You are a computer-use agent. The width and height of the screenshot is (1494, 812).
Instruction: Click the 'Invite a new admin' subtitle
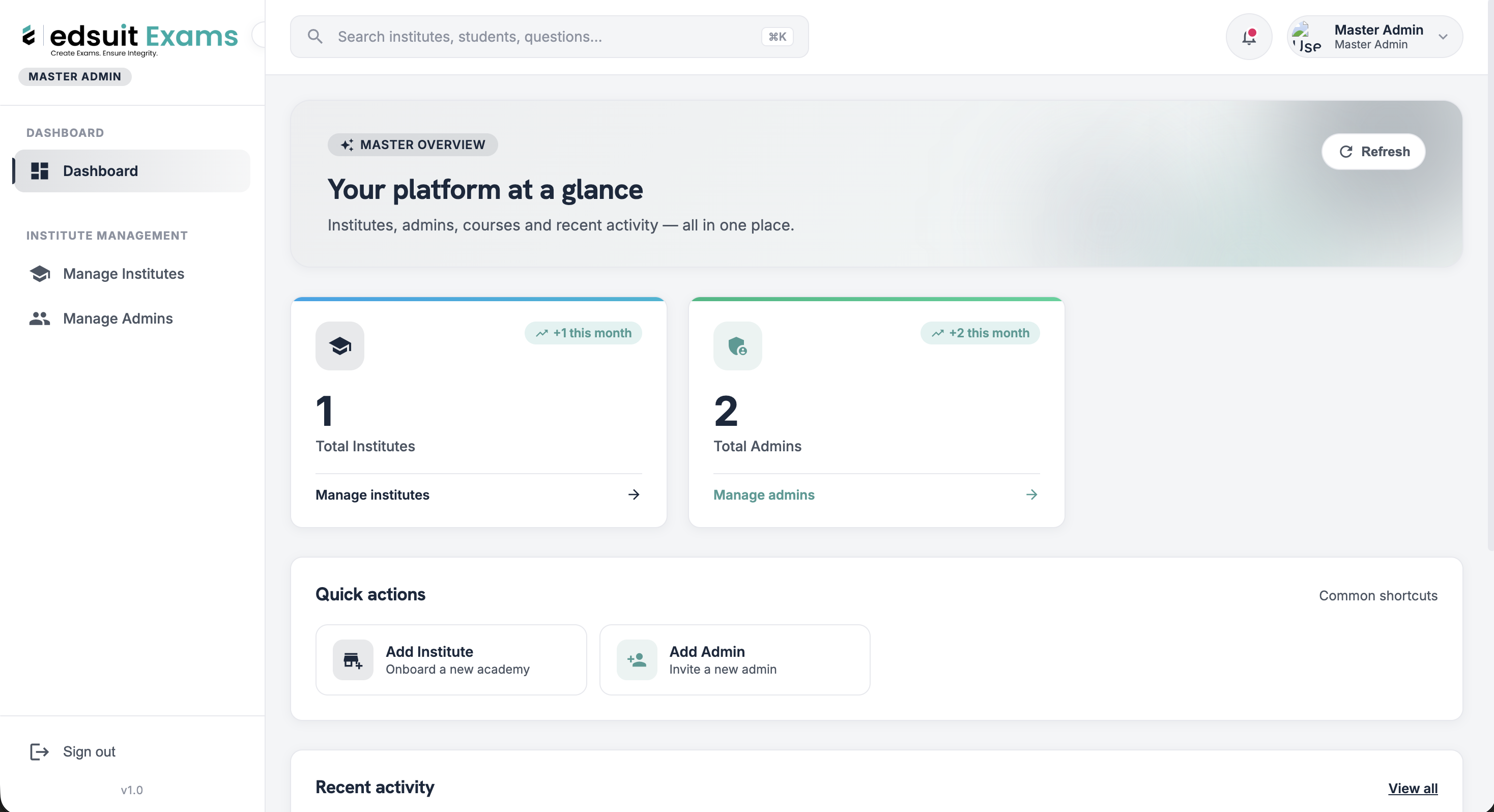click(723, 670)
